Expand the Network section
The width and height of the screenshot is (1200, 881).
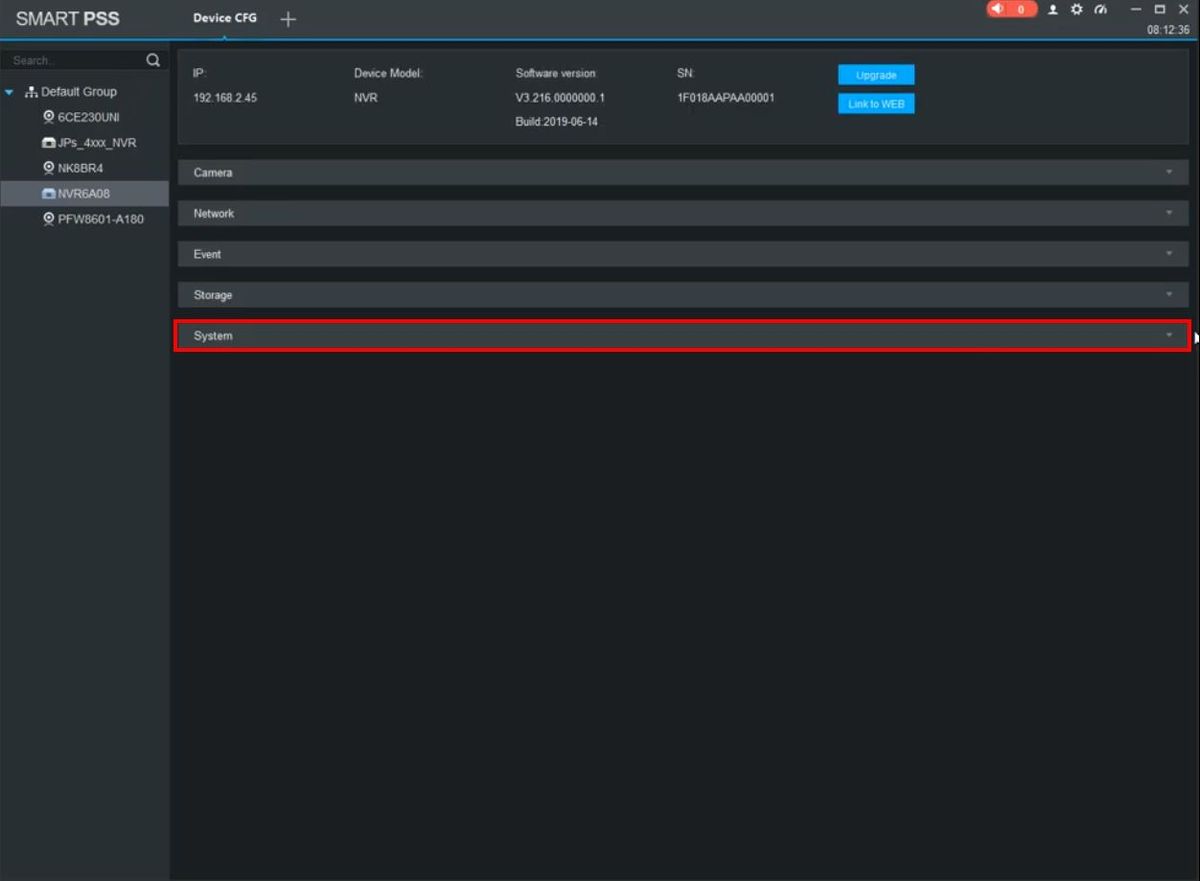pyautogui.click(x=683, y=214)
